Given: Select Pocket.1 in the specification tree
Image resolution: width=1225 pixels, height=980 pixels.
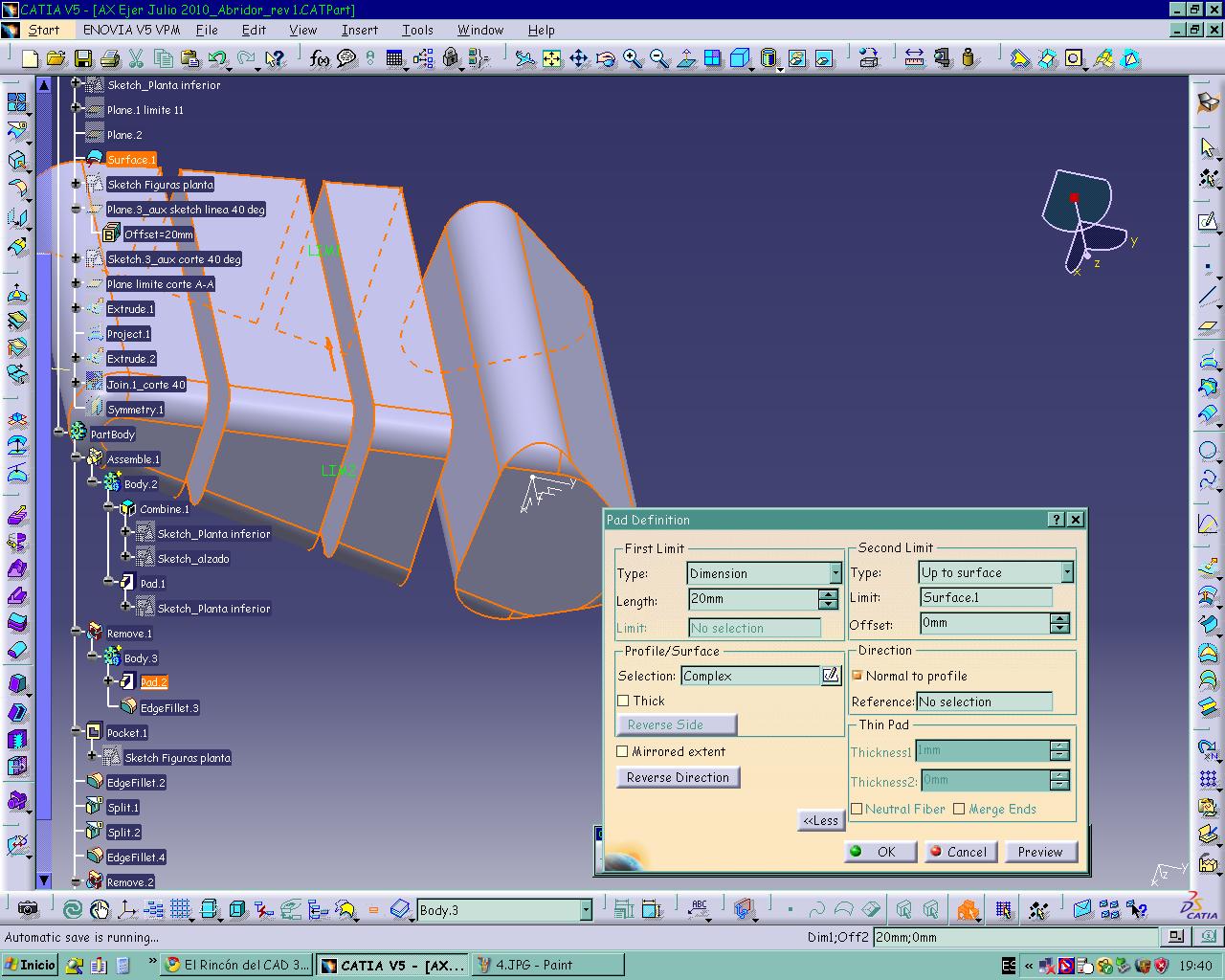Looking at the screenshot, I should (126, 733).
